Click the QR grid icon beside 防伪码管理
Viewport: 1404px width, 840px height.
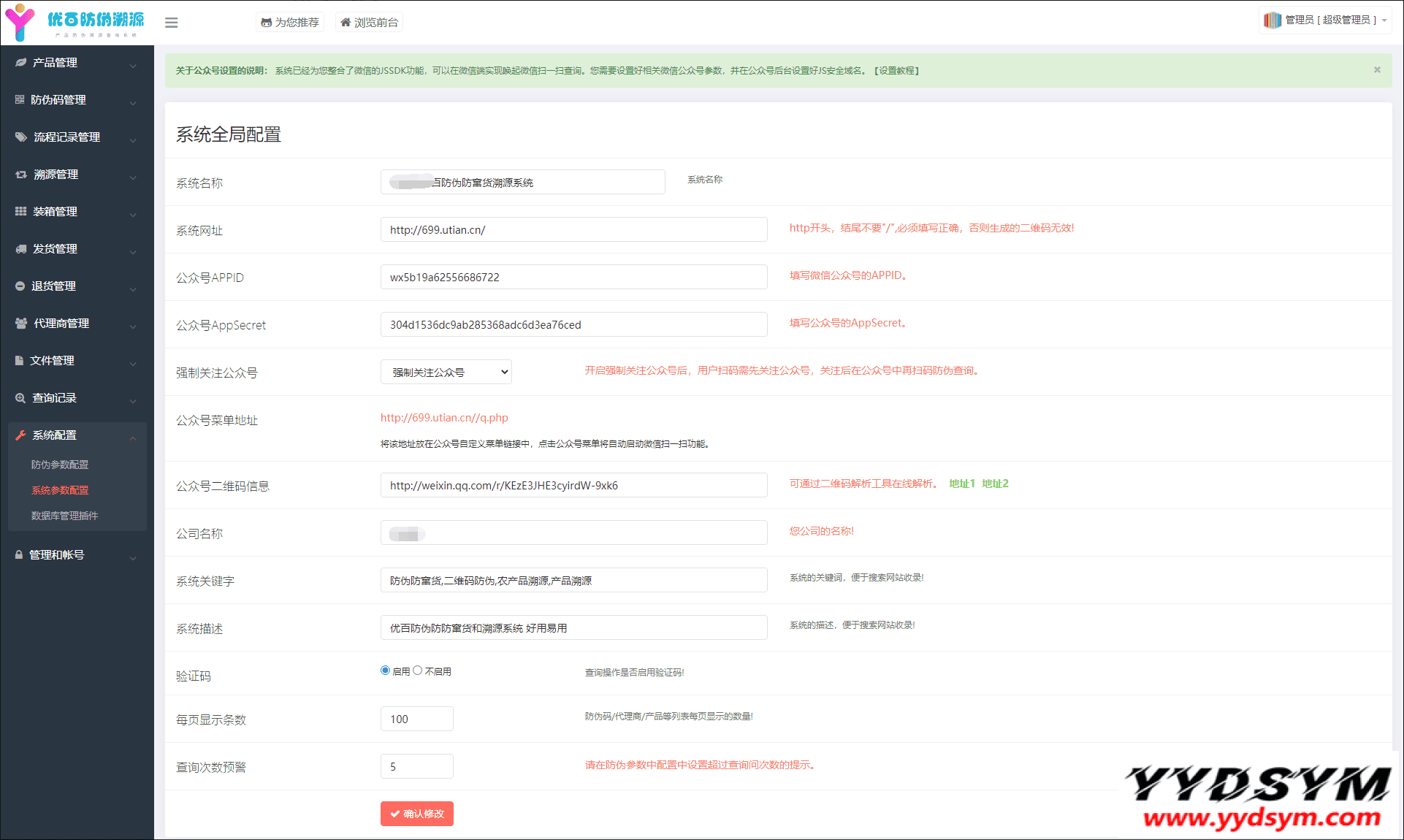pyautogui.click(x=20, y=99)
